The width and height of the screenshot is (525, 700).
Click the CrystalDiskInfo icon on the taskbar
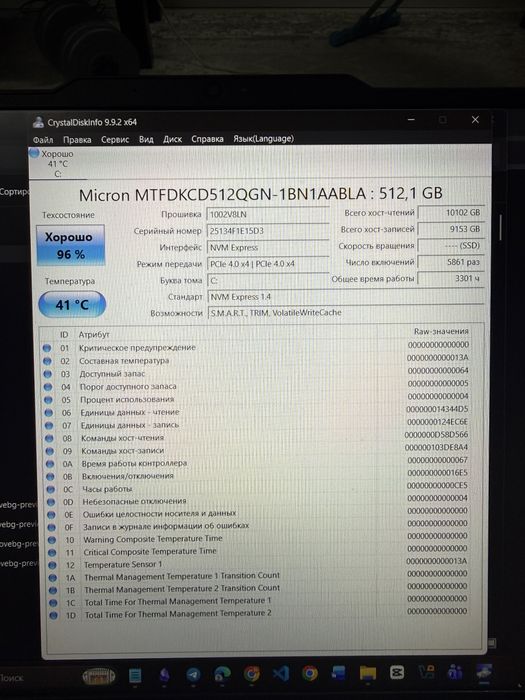pyautogui.click(x=484, y=671)
